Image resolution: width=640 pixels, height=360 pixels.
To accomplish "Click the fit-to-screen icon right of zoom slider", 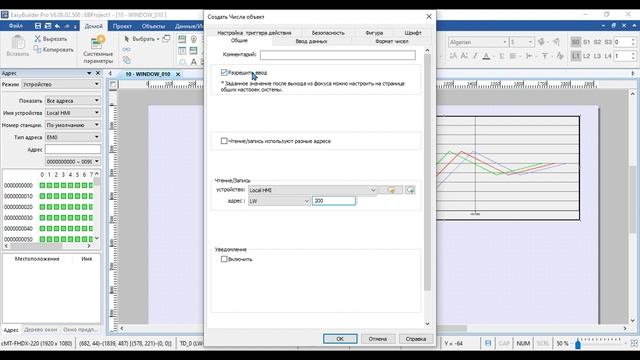I will (634, 344).
